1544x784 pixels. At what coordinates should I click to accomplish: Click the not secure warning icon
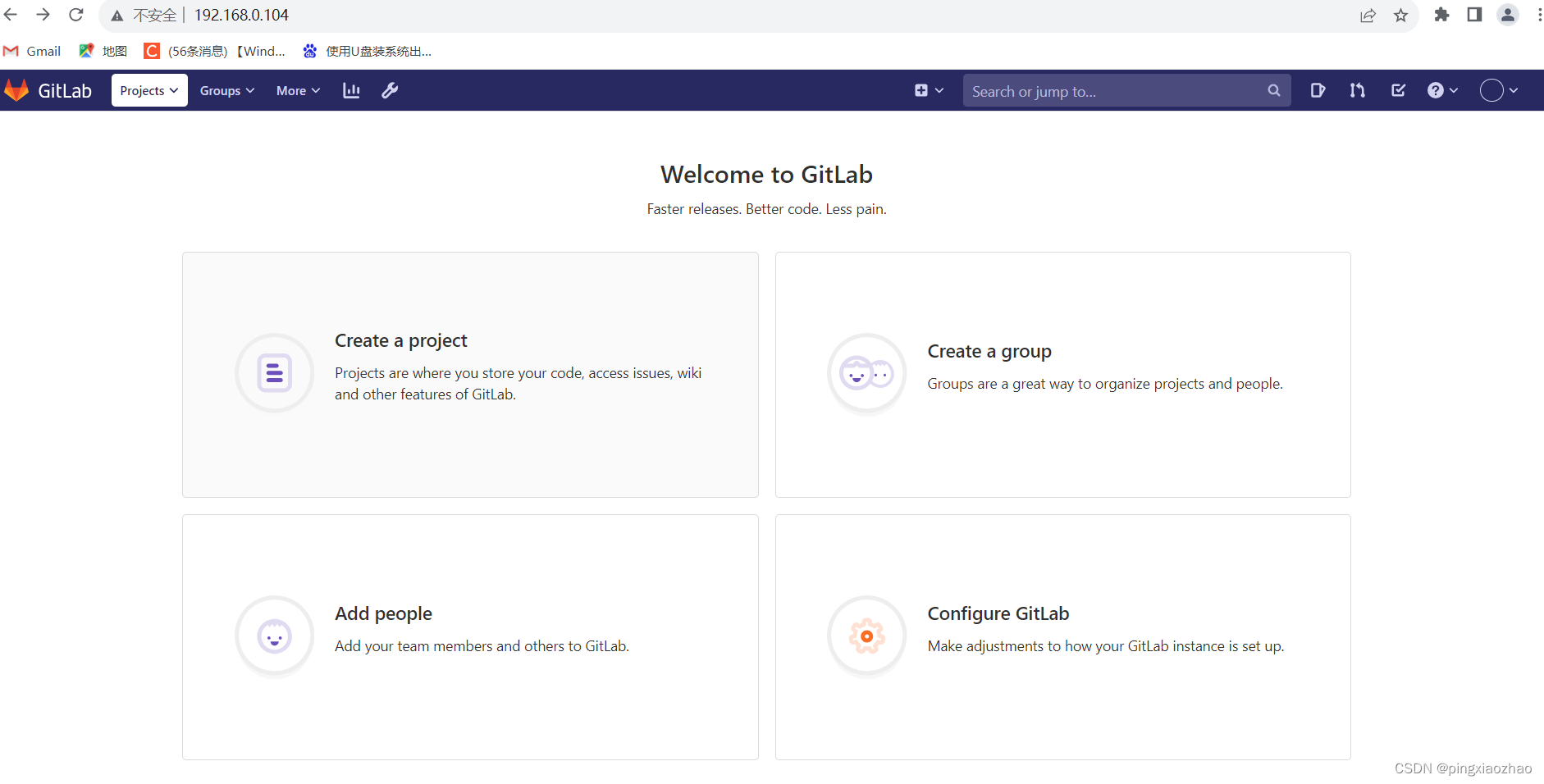coord(117,16)
